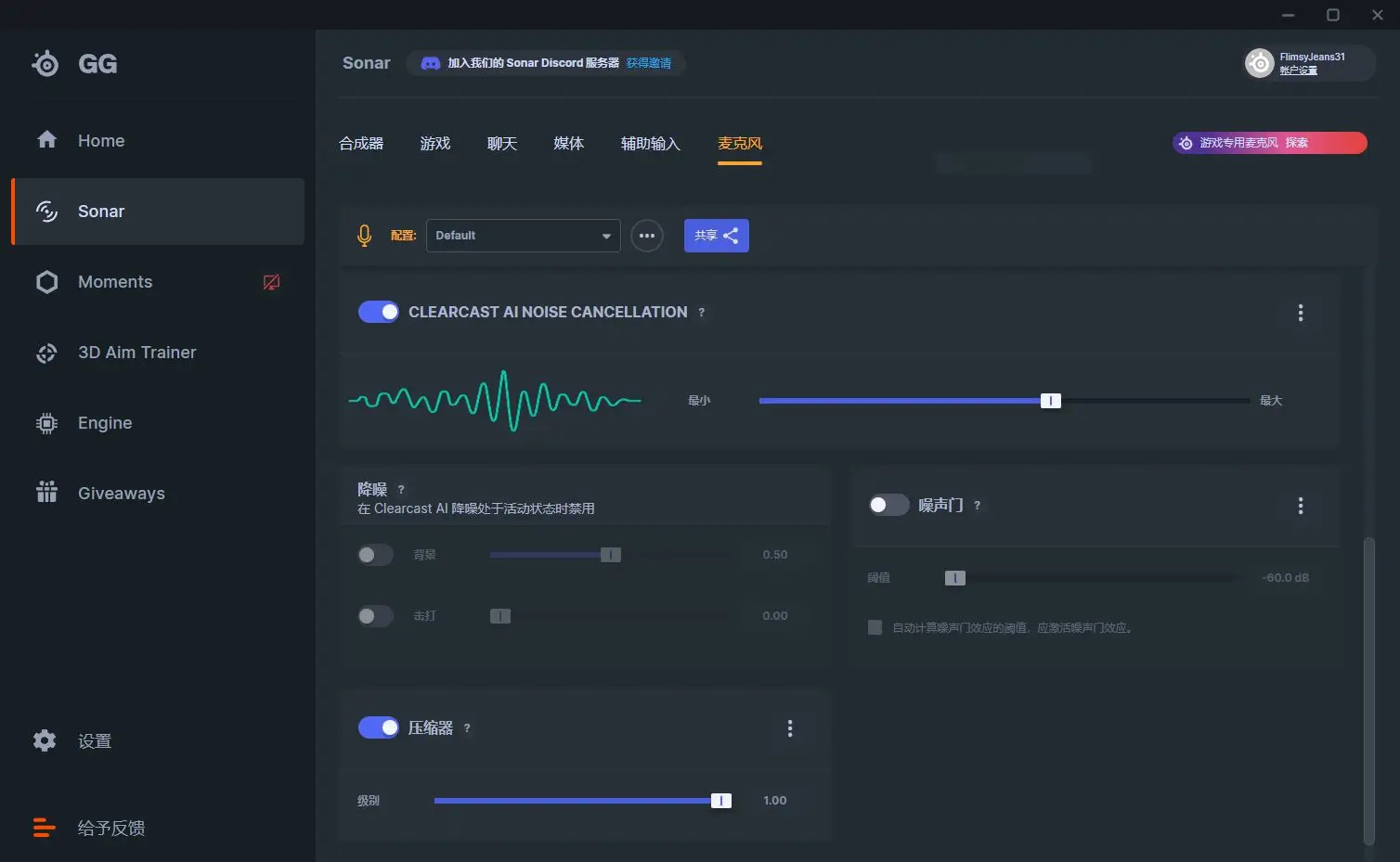Open the Moments section
Screen dimensions: 1400x862
click(114, 281)
